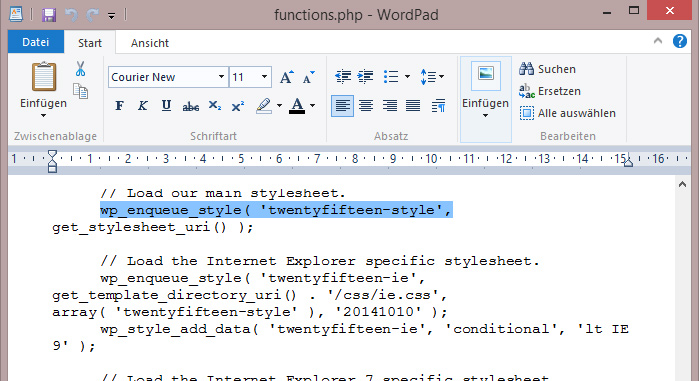The image size is (699, 381).
Task: Align text left
Action: point(342,106)
